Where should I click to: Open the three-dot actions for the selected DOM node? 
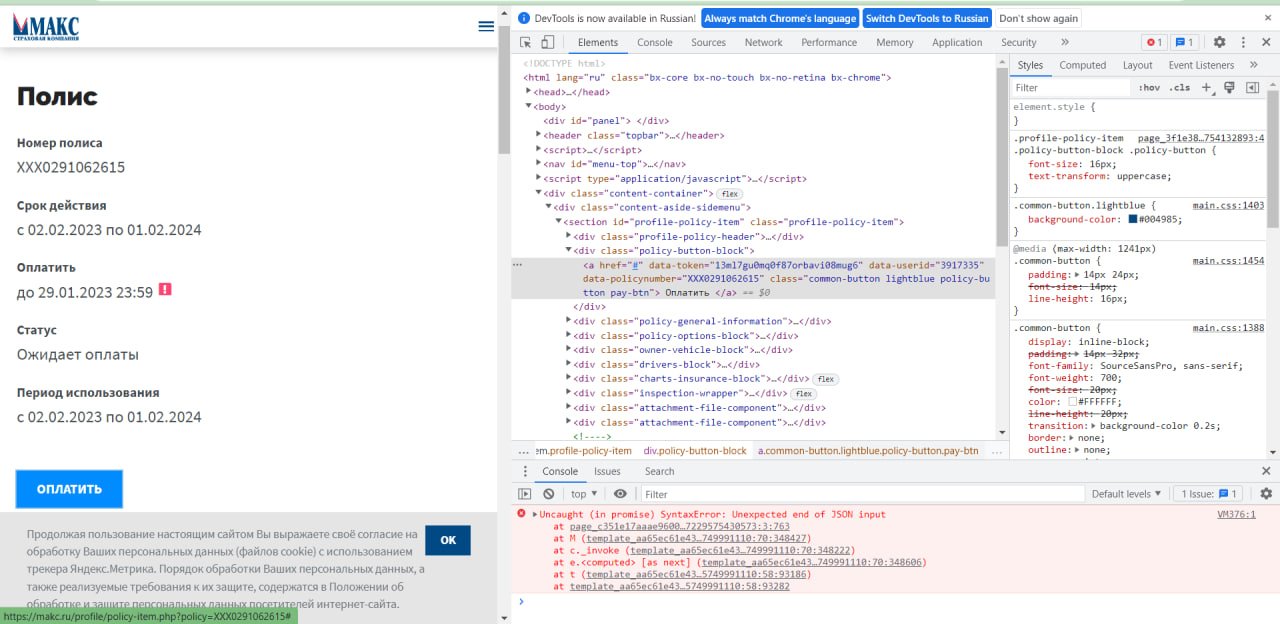click(x=517, y=265)
